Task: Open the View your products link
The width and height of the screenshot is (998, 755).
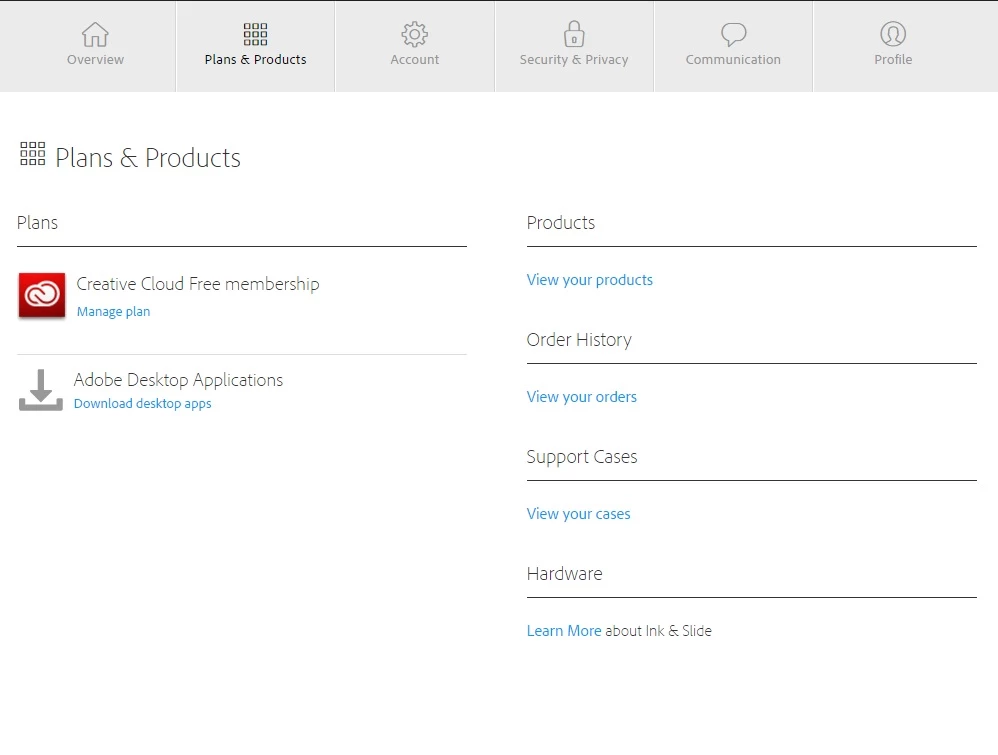Action: [589, 280]
